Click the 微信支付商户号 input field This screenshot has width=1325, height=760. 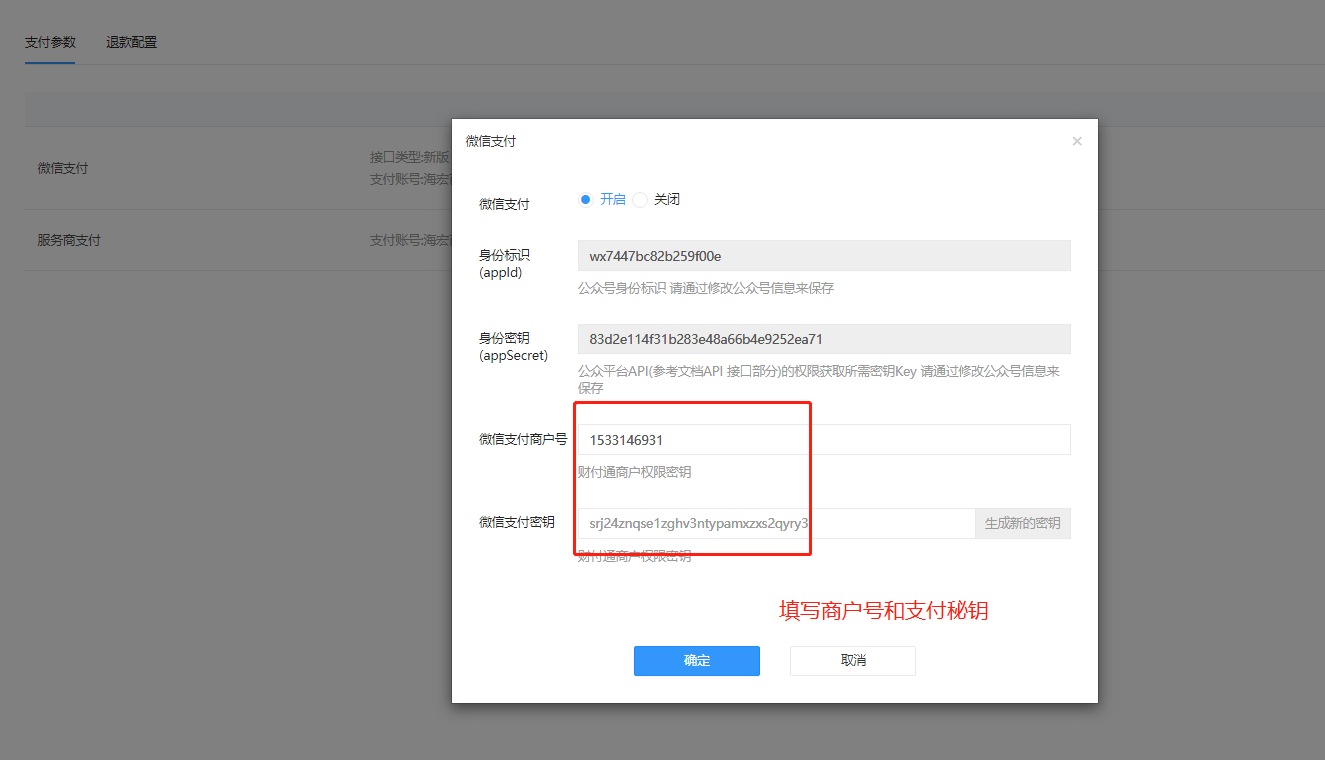pyautogui.click(x=824, y=440)
